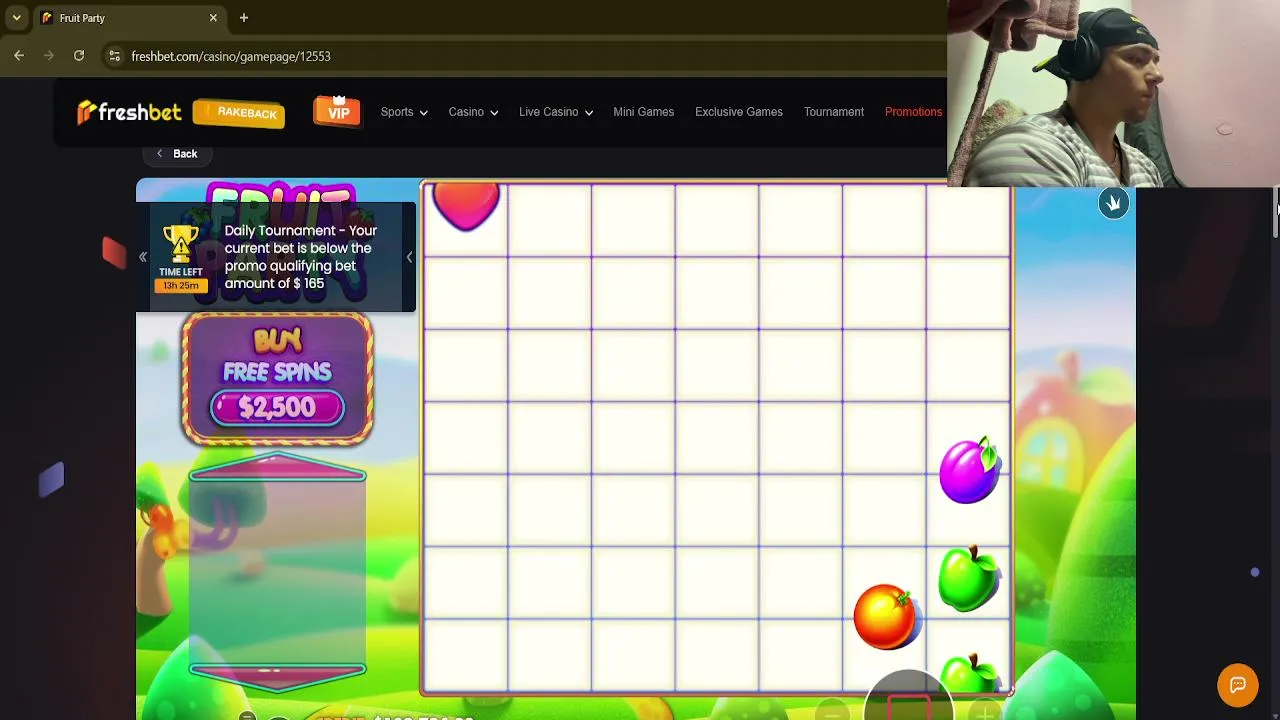This screenshot has width=1280, height=720.
Task: Click the page vertical scrollbar
Action: pos(1275,211)
